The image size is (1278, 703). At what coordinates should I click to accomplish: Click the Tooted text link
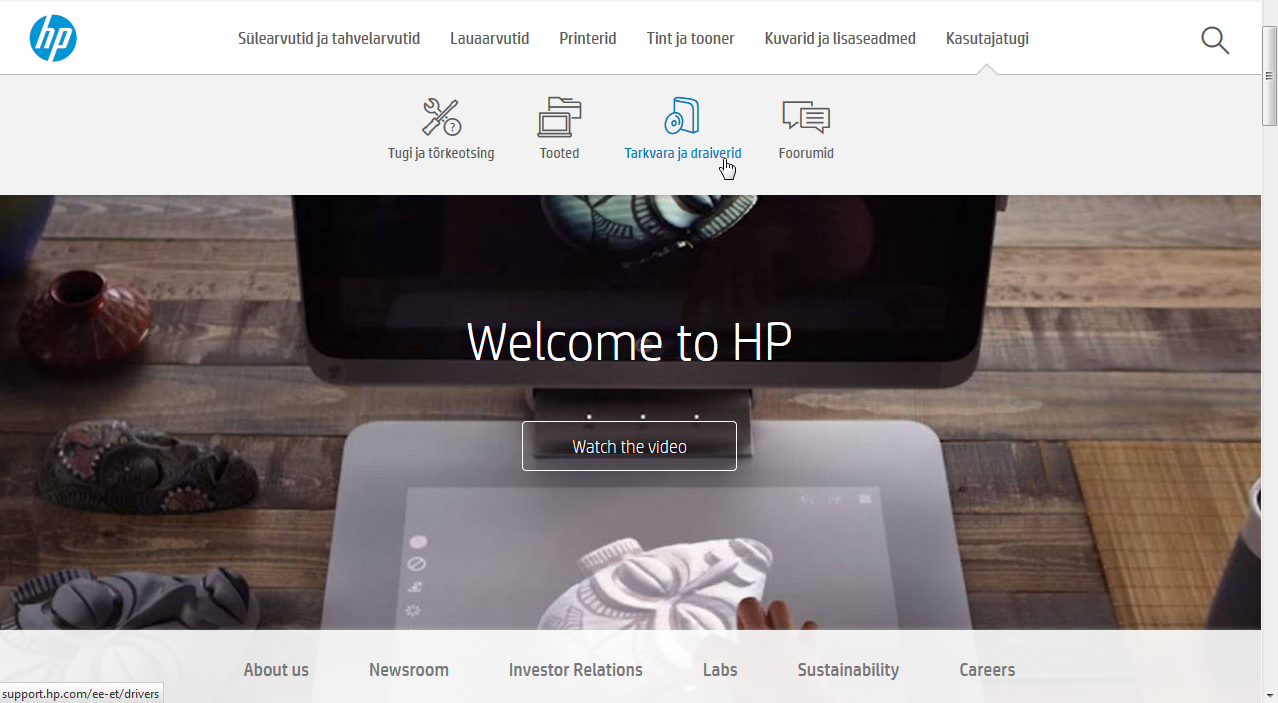[559, 153]
